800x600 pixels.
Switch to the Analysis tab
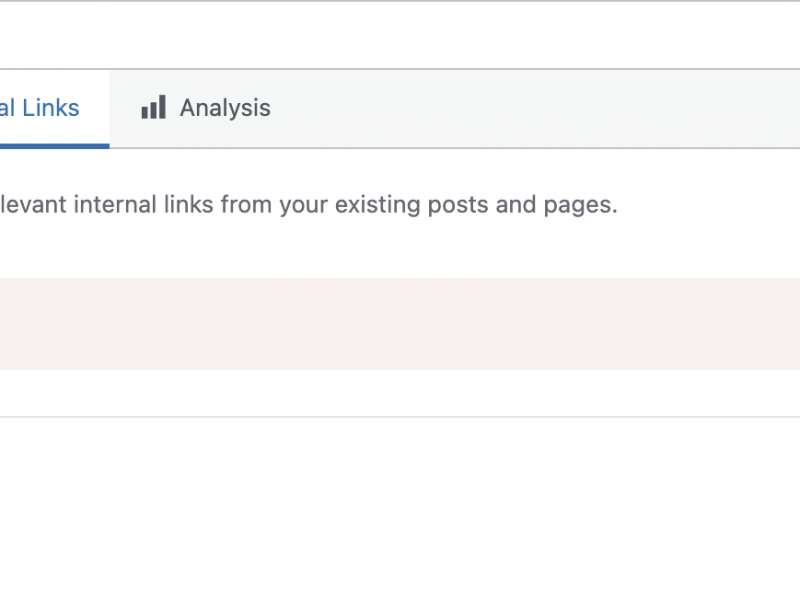(x=205, y=107)
